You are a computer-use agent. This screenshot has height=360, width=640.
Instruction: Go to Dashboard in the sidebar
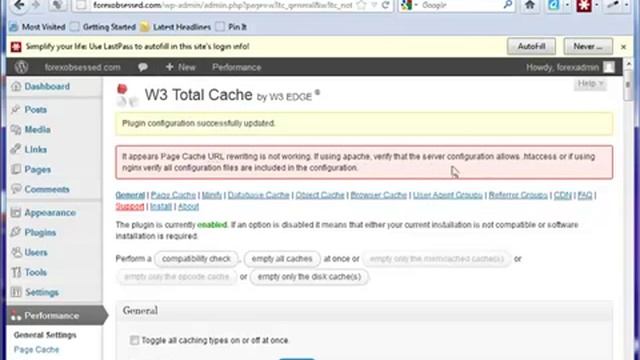pyautogui.click(x=47, y=87)
